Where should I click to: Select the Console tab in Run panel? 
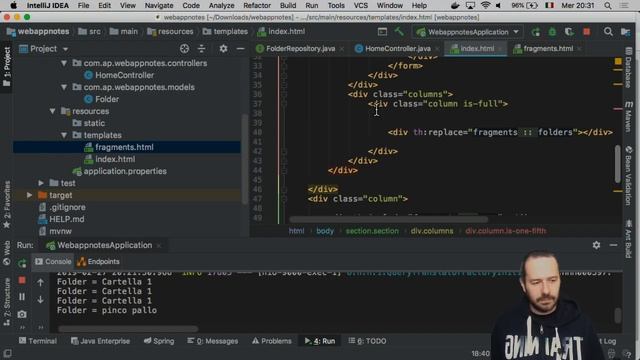[53, 262]
